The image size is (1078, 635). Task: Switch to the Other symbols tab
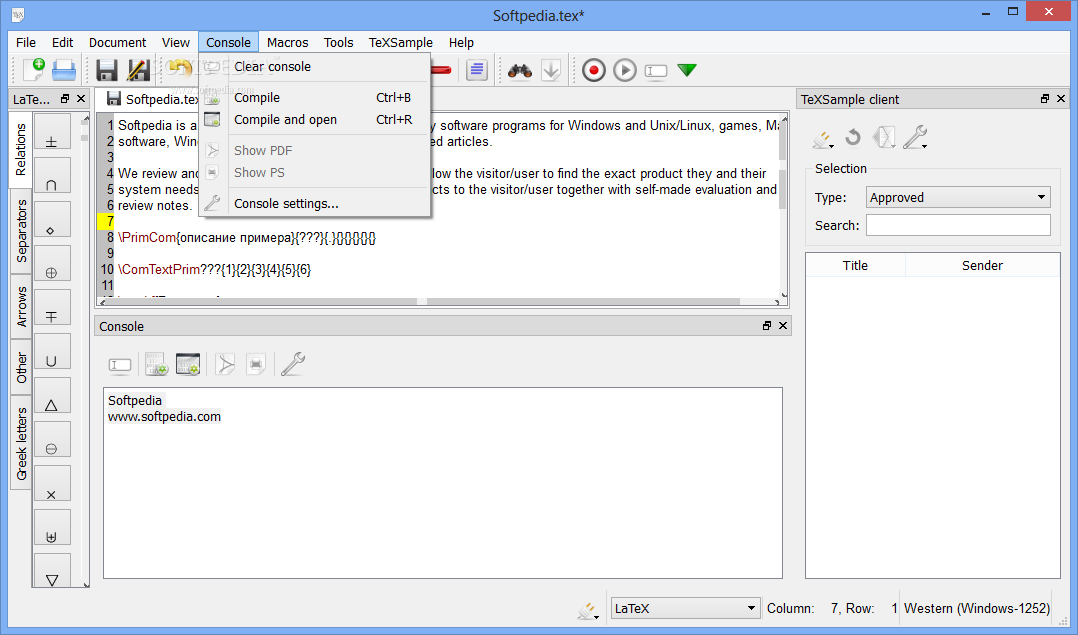coord(21,368)
